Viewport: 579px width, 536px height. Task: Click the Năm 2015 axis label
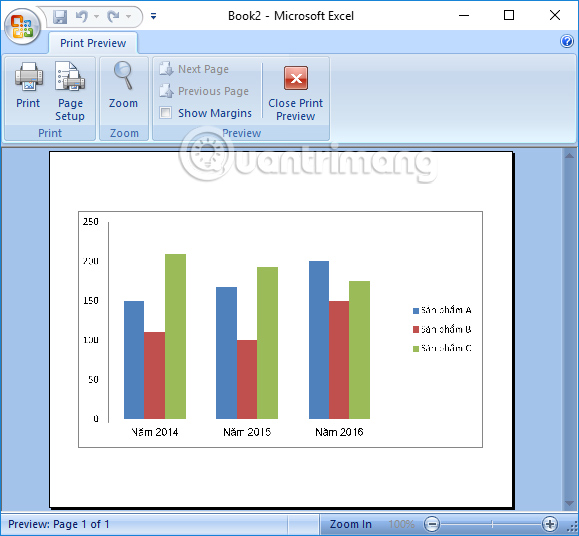point(247,432)
